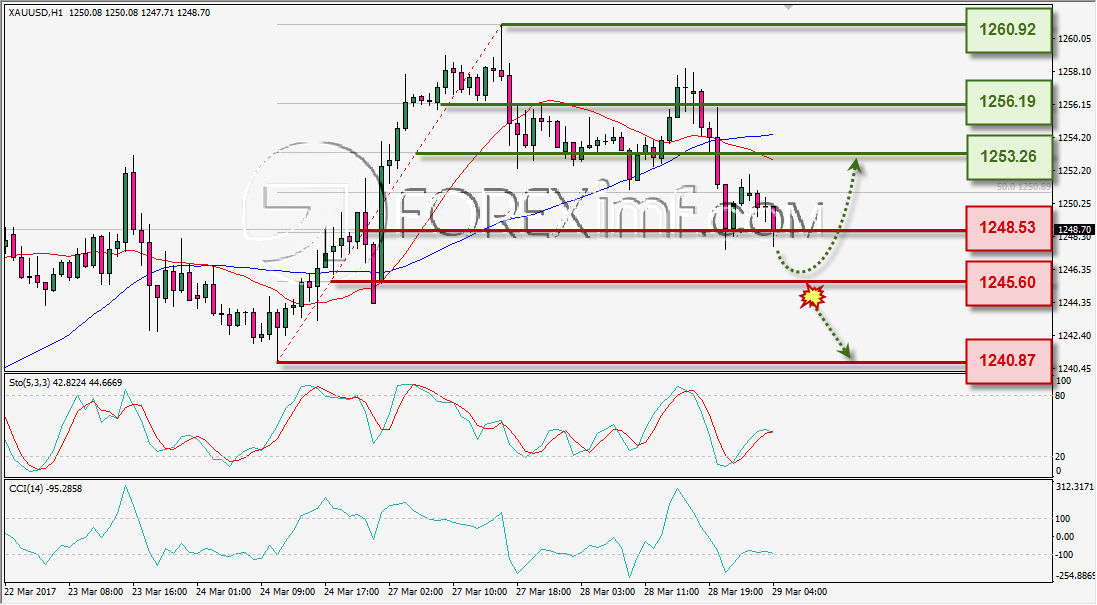1097x605 pixels.
Task: Click the yellow-red explosion breakout marker
Action: tap(813, 297)
